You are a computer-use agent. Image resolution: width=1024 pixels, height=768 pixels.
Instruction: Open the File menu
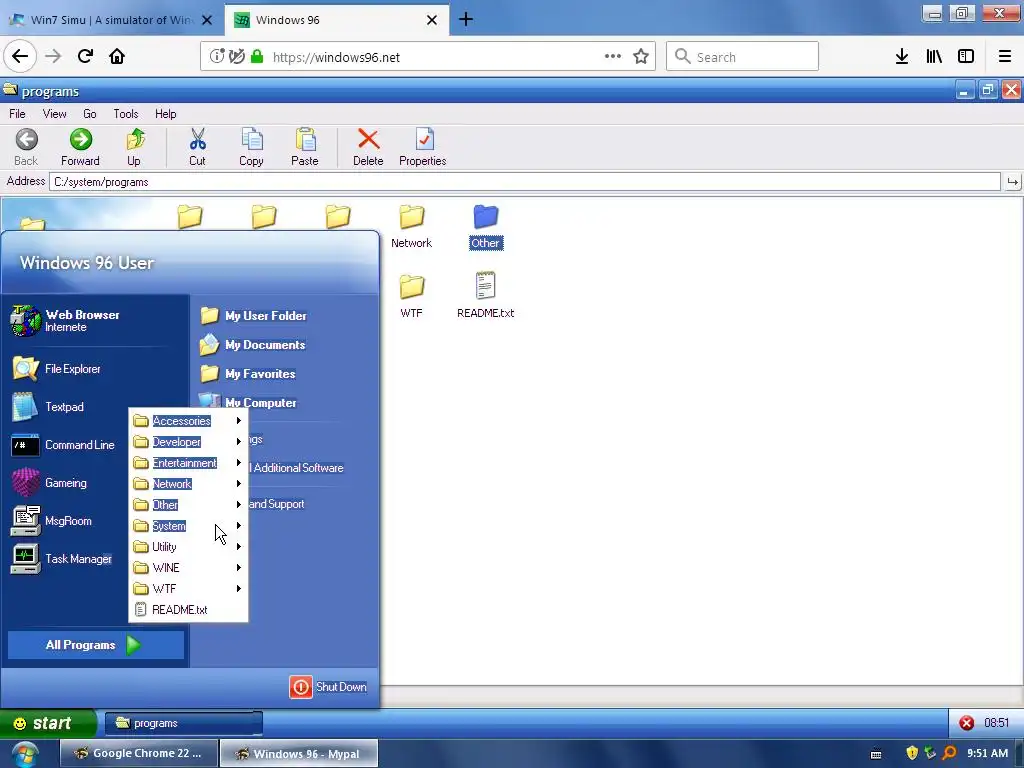(17, 114)
